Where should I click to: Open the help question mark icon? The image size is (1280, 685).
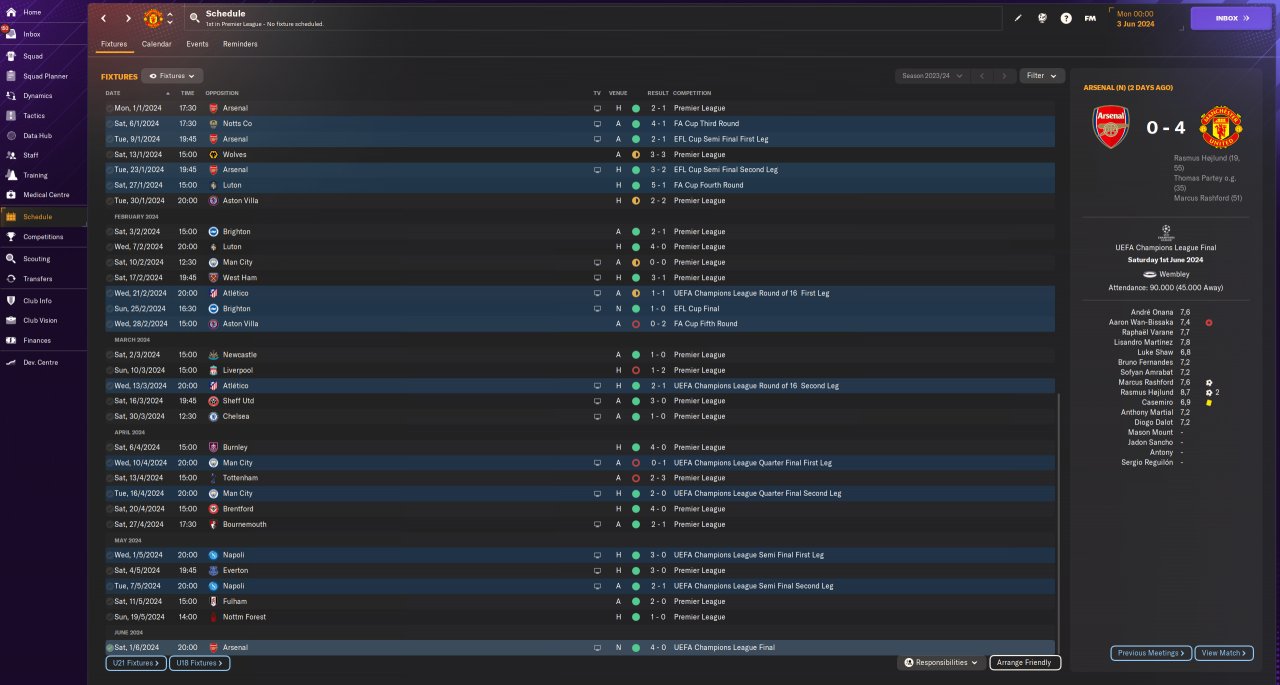point(1066,18)
